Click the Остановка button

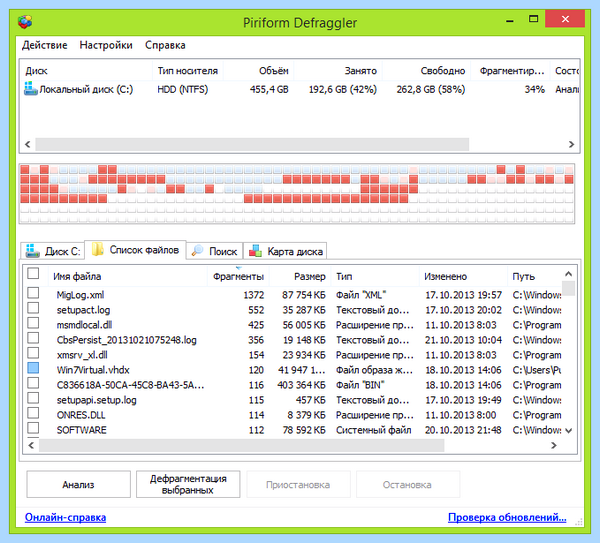(408, 484)
